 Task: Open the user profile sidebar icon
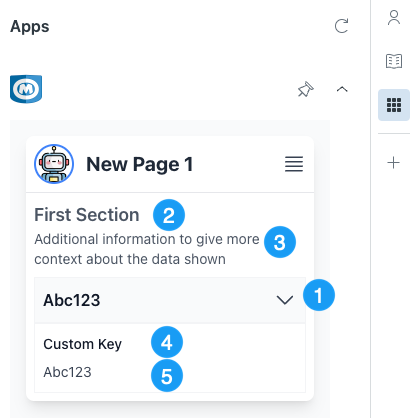tap(394, 18)
